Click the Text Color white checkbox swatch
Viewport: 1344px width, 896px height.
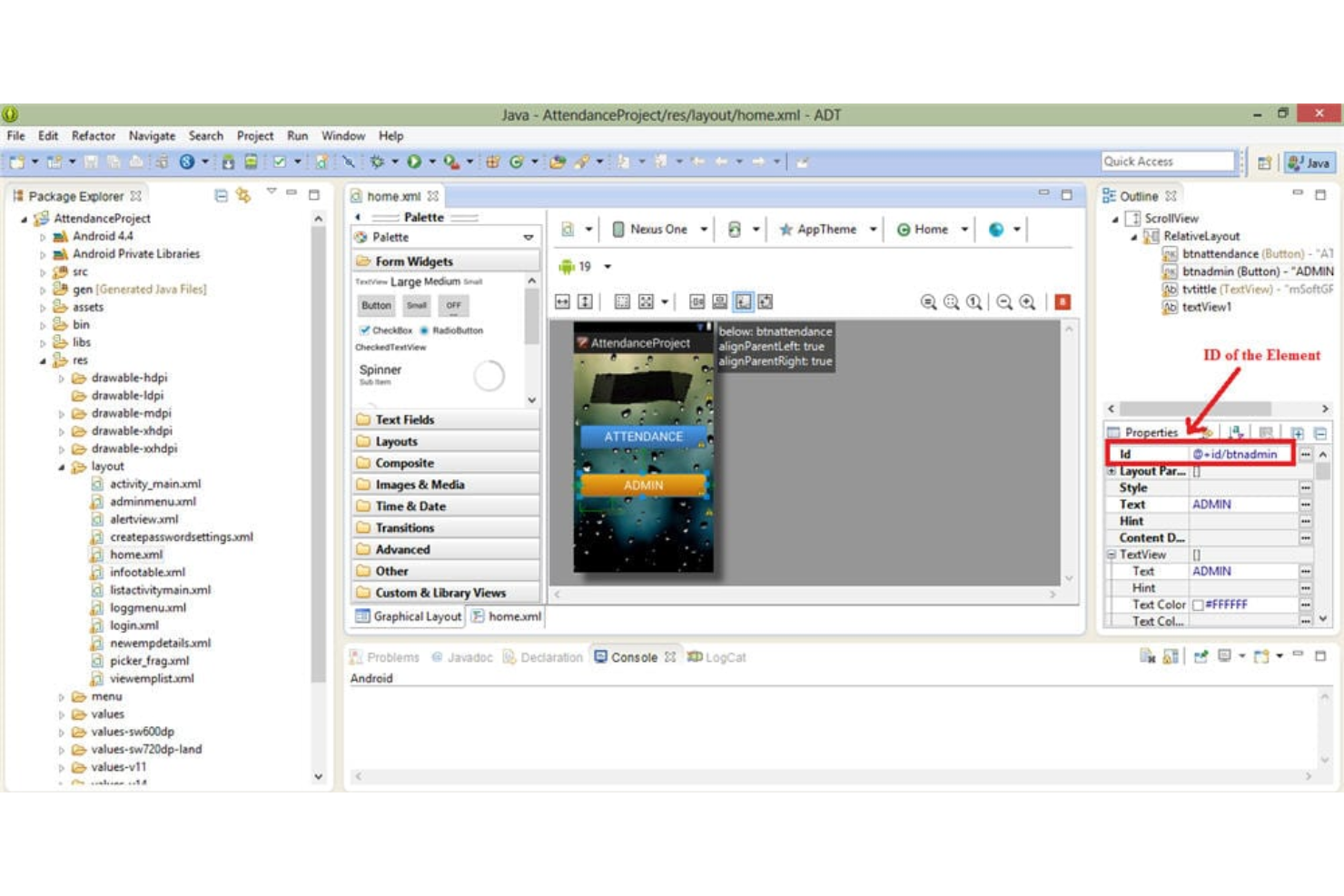tap(1198, 605)
